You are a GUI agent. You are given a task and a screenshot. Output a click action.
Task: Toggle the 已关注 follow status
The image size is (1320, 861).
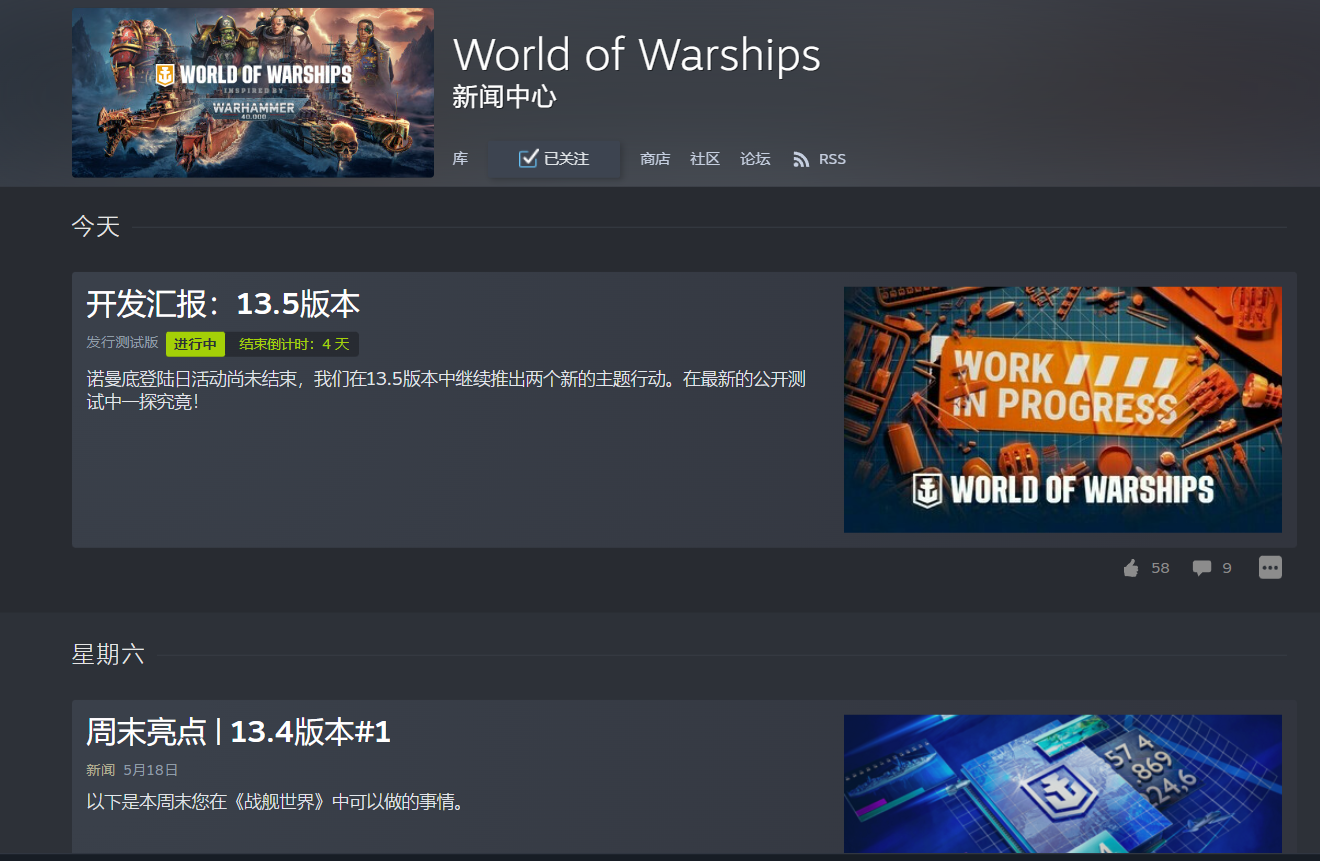tap(554, 158)
